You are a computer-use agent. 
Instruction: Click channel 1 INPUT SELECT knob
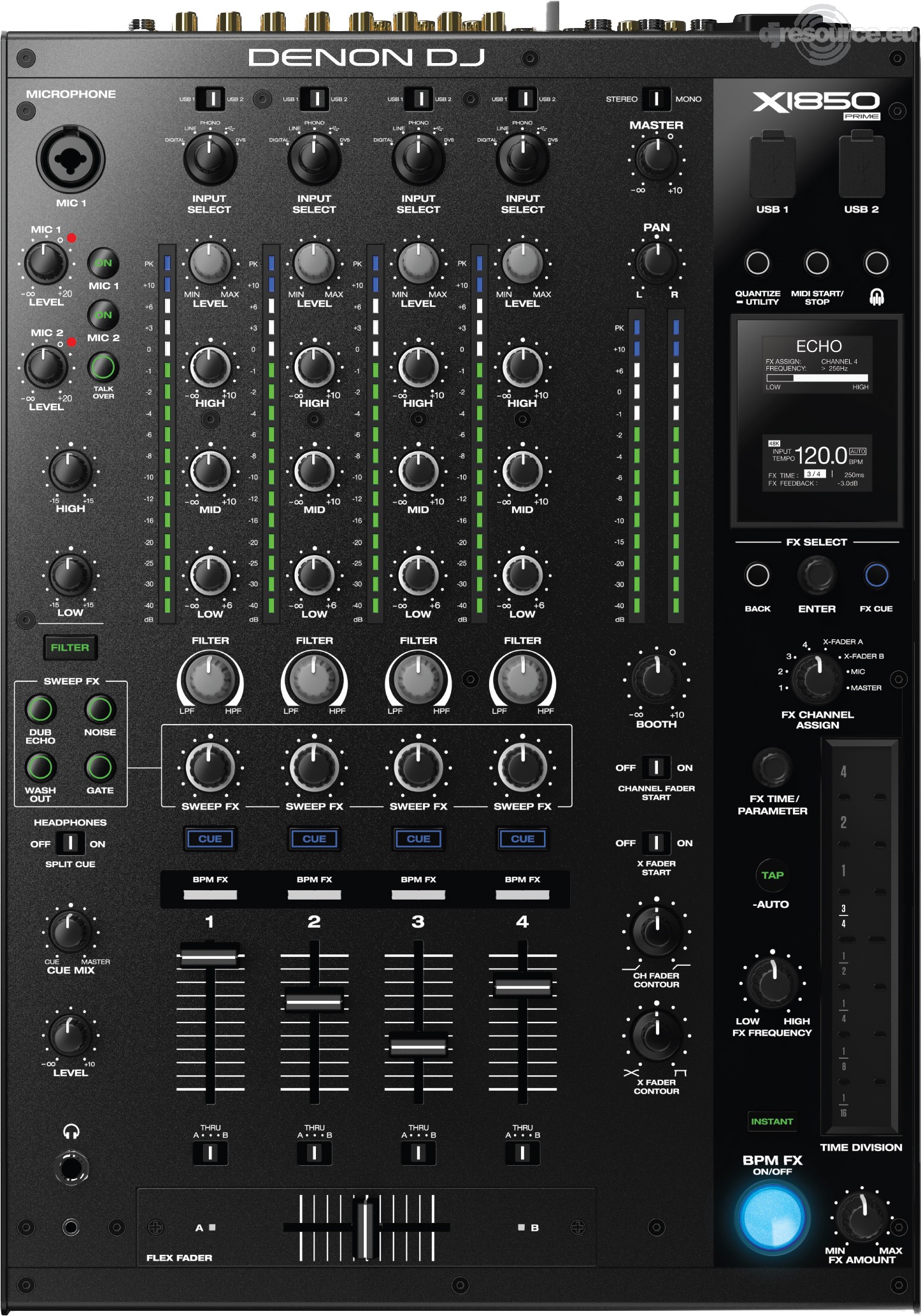(210, 158)
